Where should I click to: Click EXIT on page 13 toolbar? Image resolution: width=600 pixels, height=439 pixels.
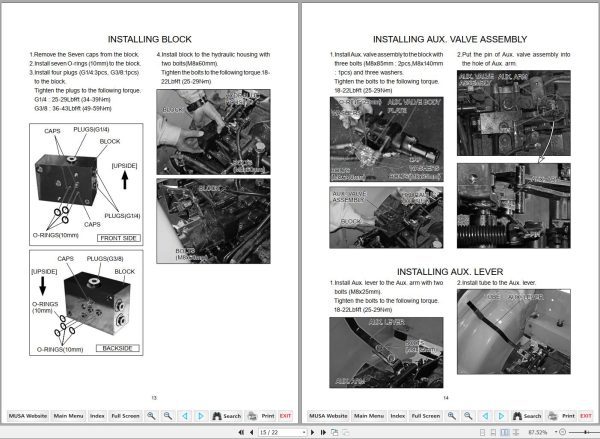click(285, 416)
